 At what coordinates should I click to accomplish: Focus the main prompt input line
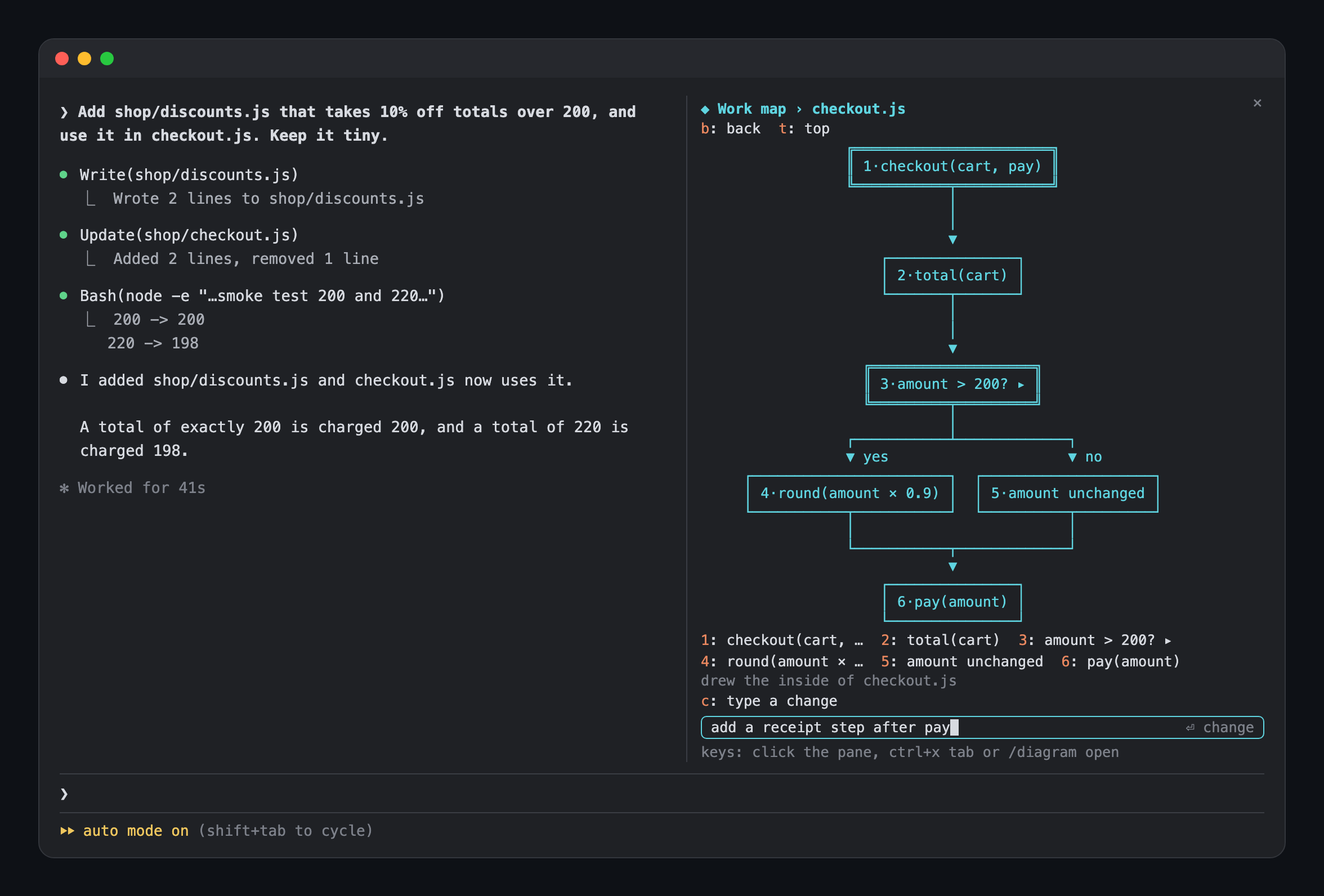[661, 794]
